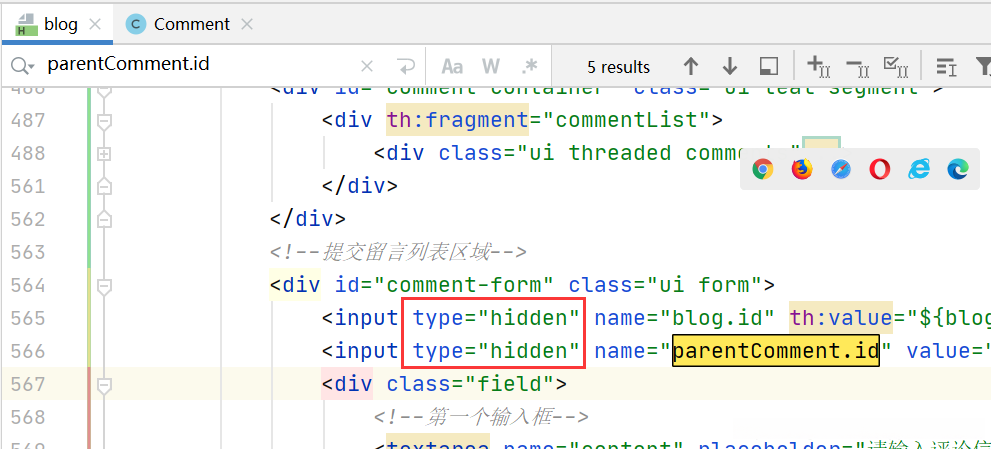Click type="hidden" on line 566
991x449 pixels.
(496, 351)
